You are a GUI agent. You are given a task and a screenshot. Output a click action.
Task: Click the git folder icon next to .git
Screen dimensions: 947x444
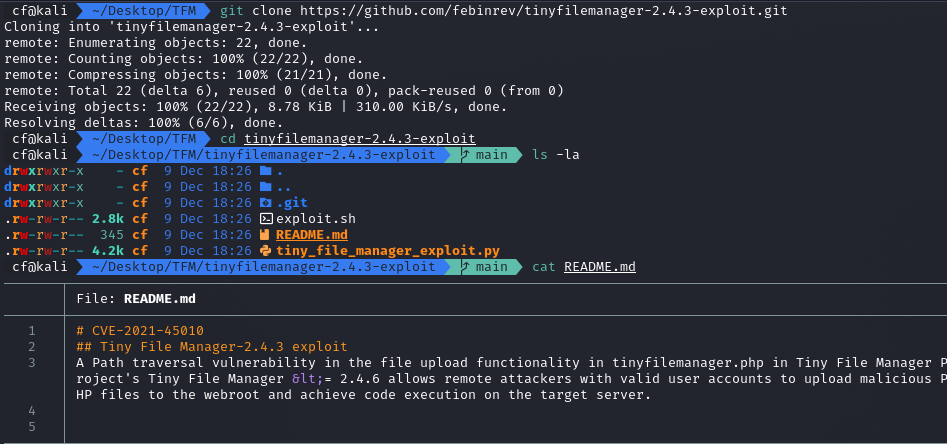click(265, 202)
